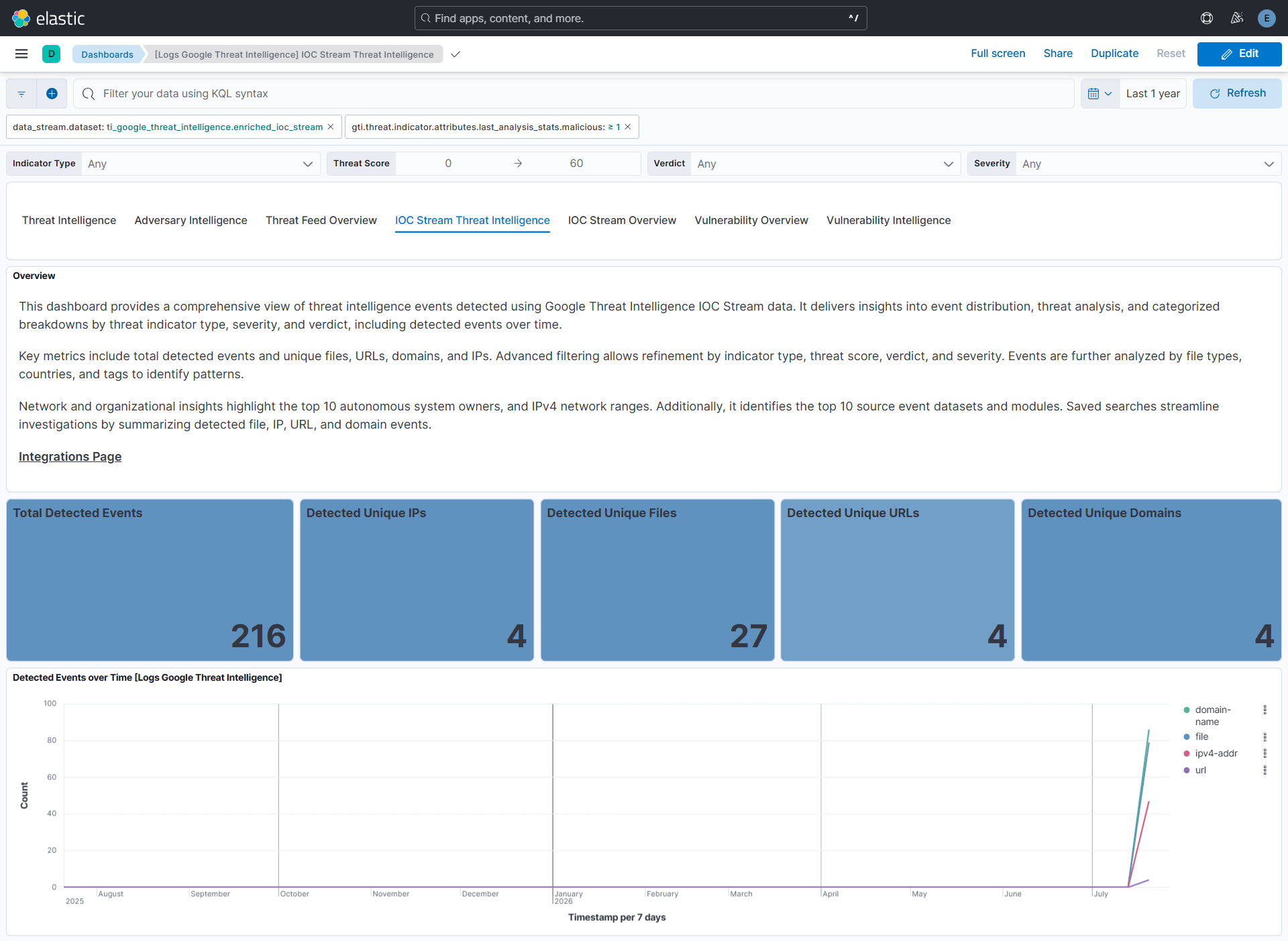Click the Overview panel heading
1288x941 pixels.
(34, 276)
